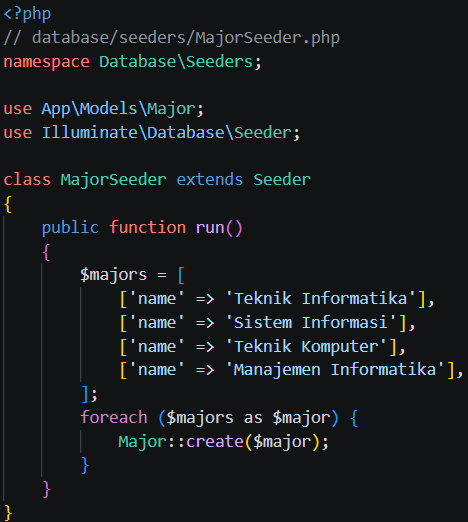Click the 'foreach' keyword

113,417
